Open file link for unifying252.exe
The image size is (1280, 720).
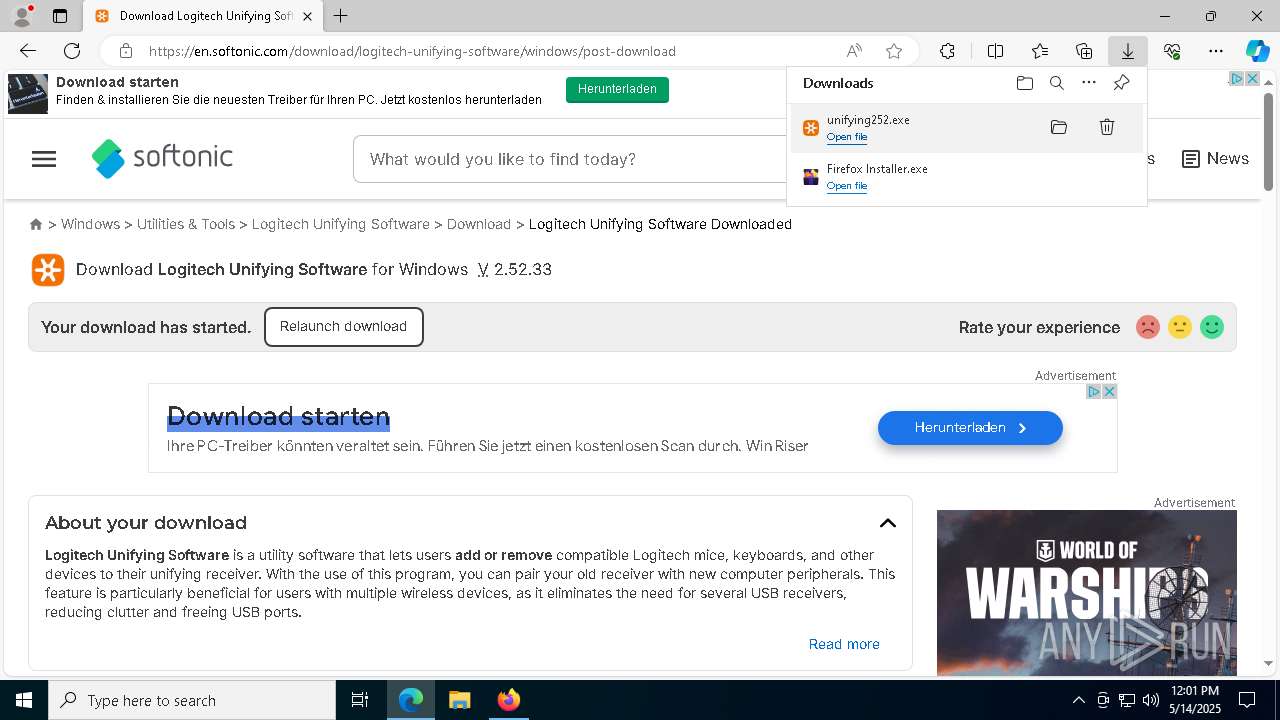click(847, 137)
